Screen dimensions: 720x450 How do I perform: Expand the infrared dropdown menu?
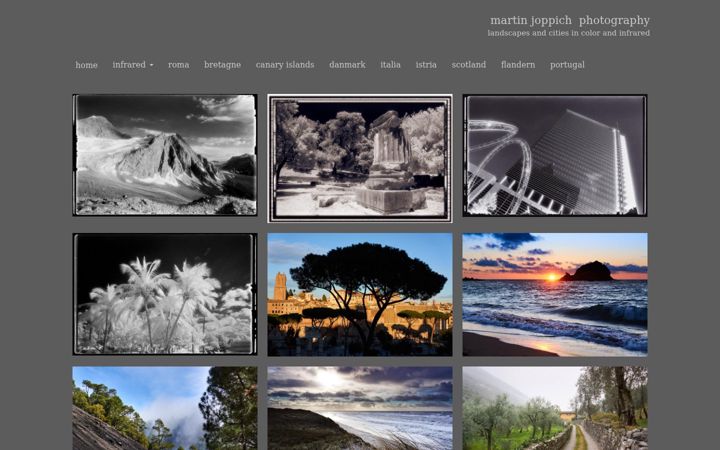point(133,65)
